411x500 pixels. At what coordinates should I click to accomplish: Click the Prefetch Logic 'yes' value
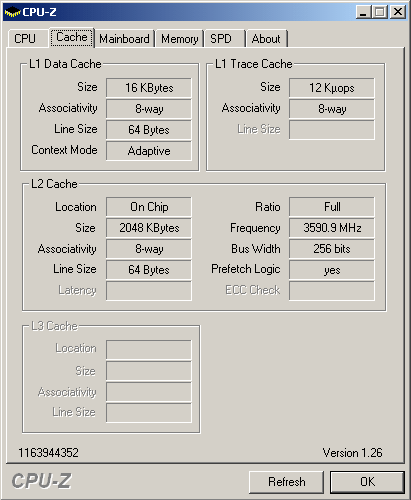[x=332, y=269]
